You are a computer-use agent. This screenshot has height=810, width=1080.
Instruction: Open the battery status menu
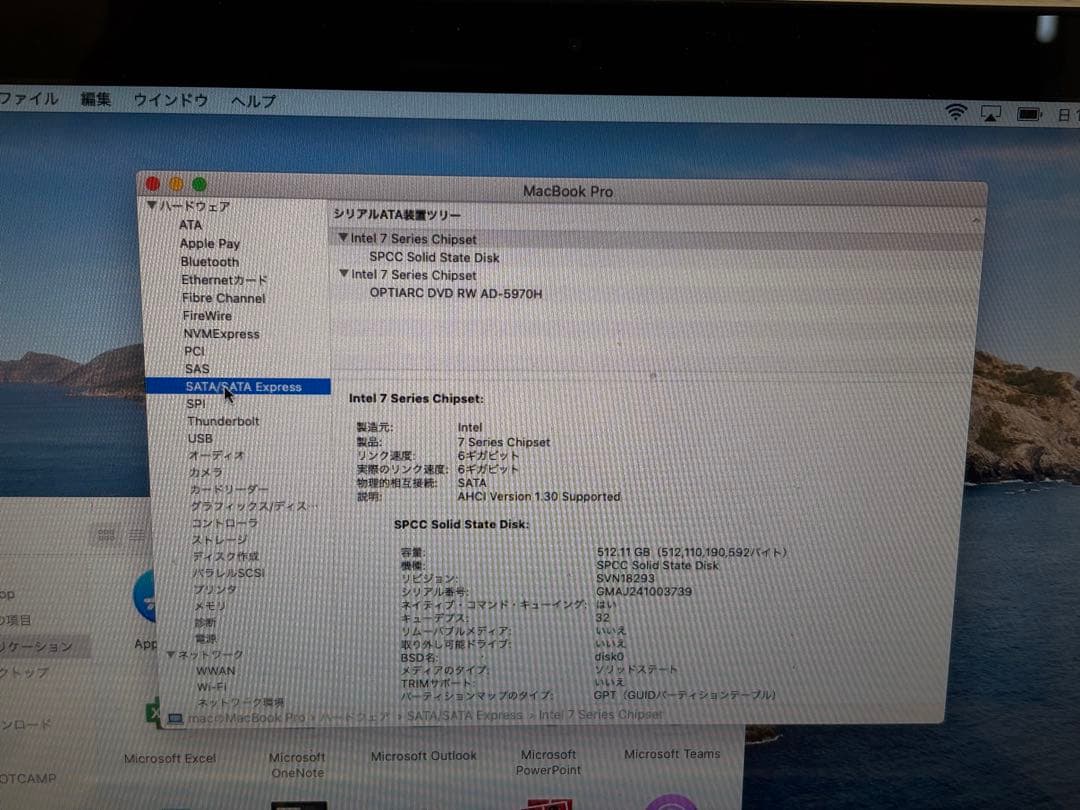pyautogui.click(x=1028, y=112)
